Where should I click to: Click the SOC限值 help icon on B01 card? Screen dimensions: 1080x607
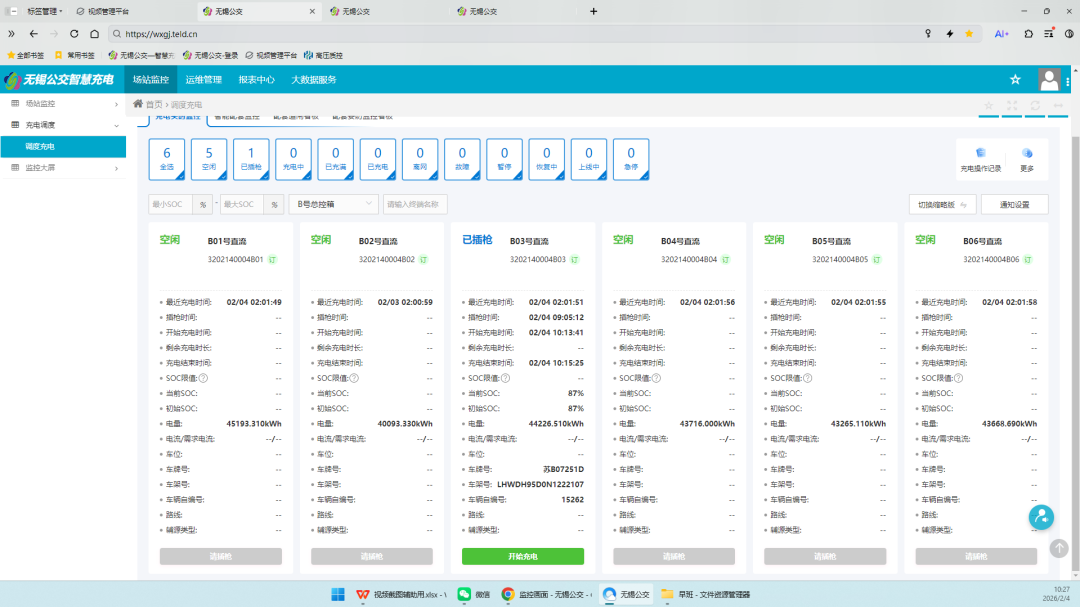coord(203,378)
